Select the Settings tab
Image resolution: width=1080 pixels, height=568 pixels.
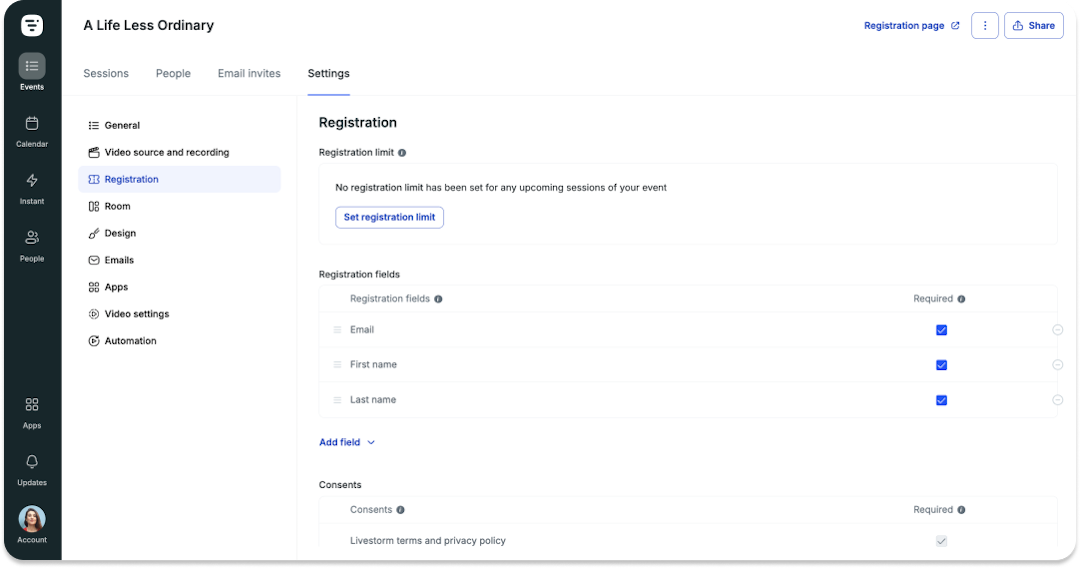click(329, 73)
